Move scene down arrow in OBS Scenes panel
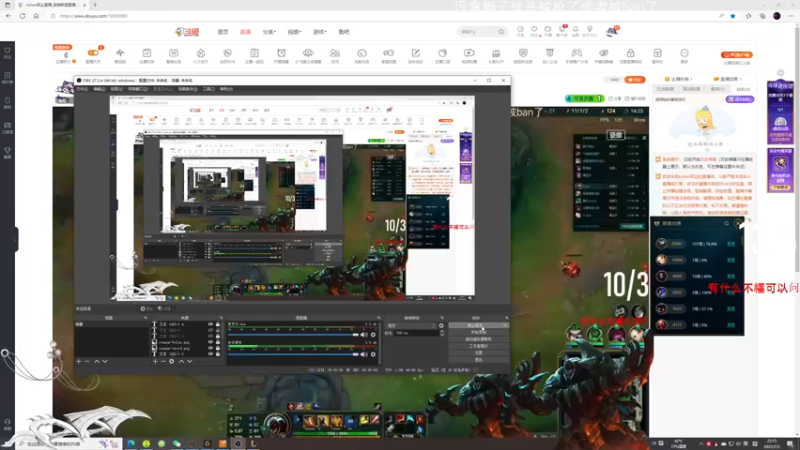 [x=105, y=361]
